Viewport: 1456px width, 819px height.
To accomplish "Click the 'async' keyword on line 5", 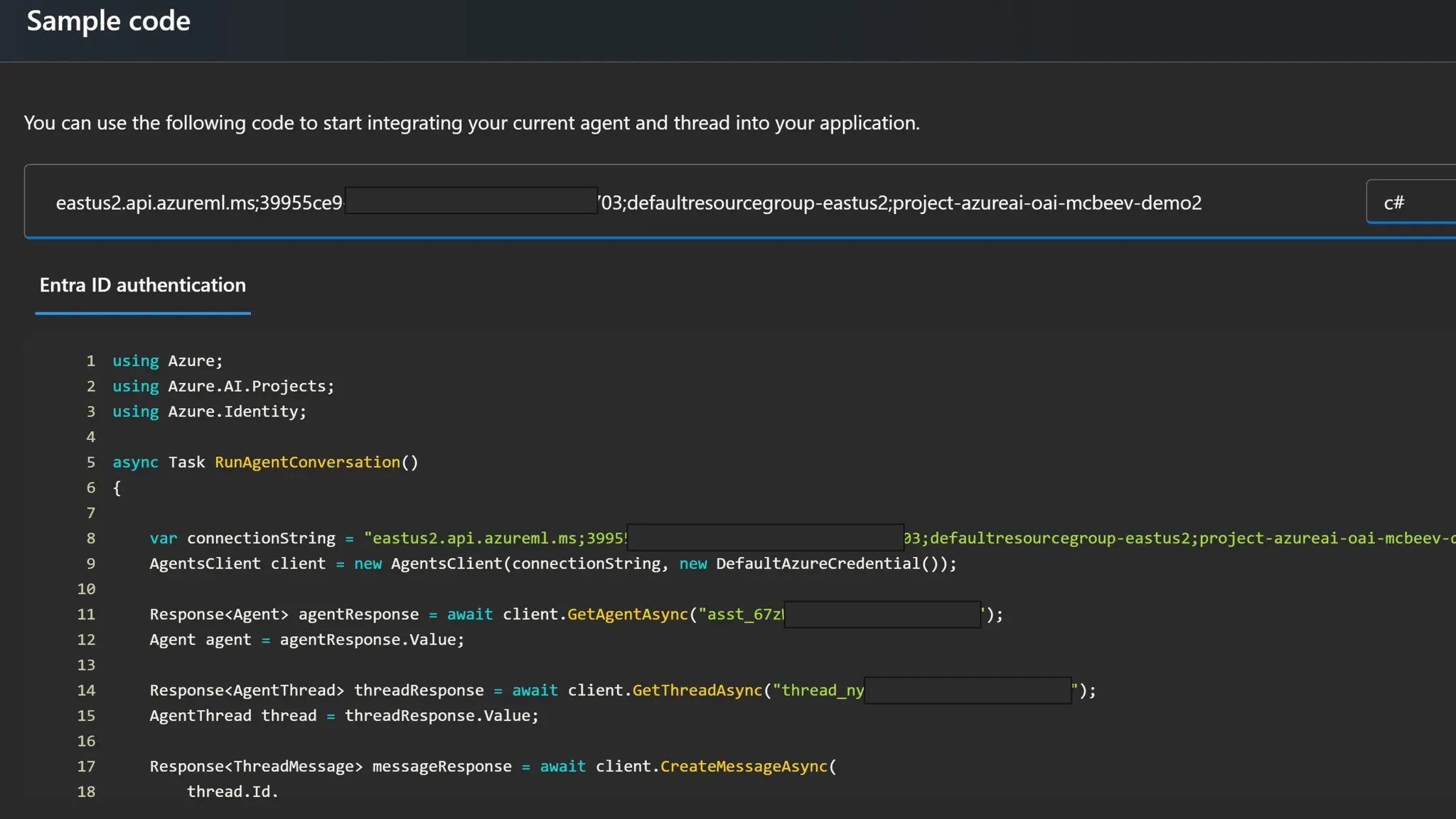I will pyautogui.click(x=135, y=462).
